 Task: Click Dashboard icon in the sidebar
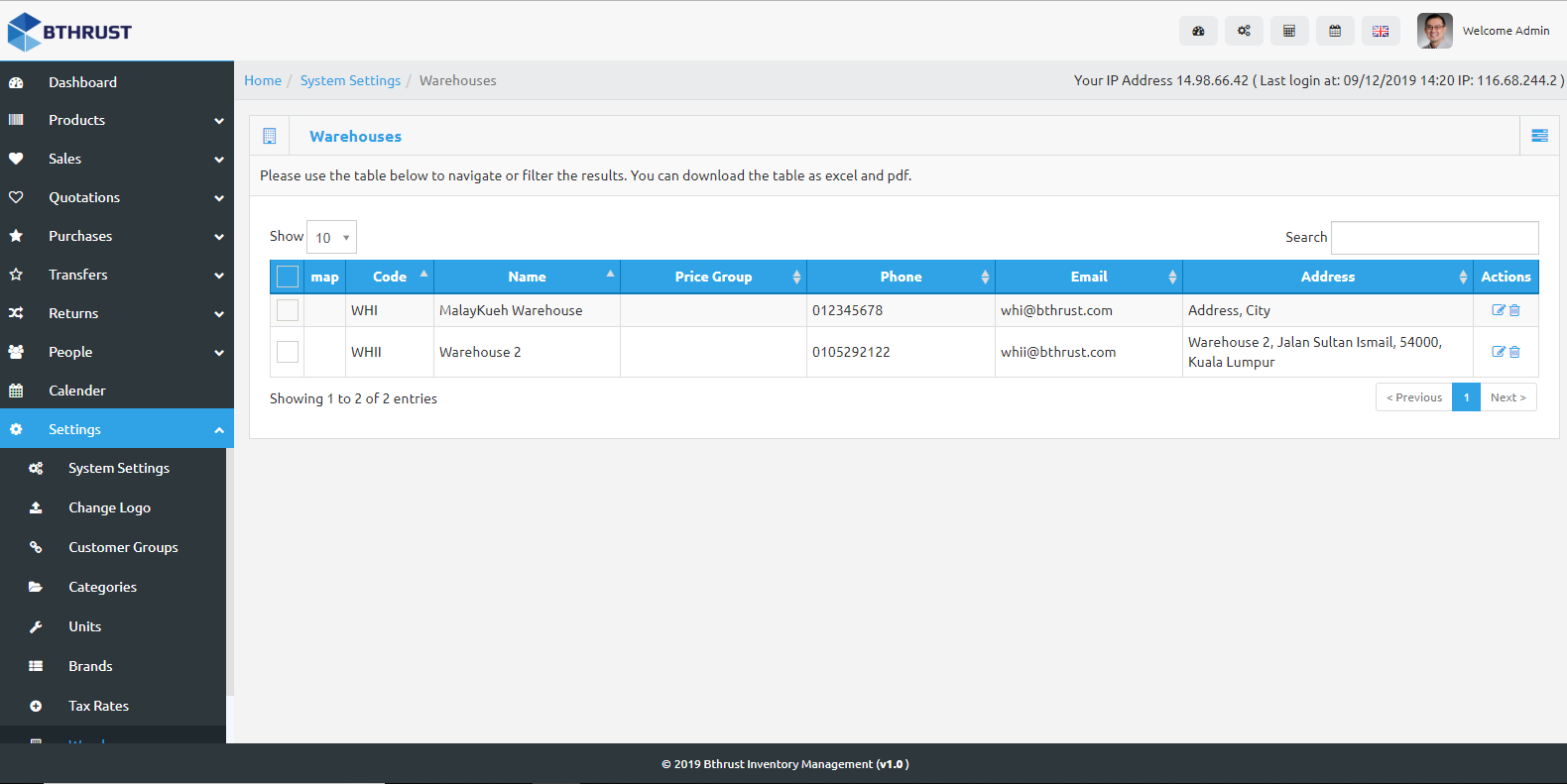pyautogui.click(x=16, y=82)
